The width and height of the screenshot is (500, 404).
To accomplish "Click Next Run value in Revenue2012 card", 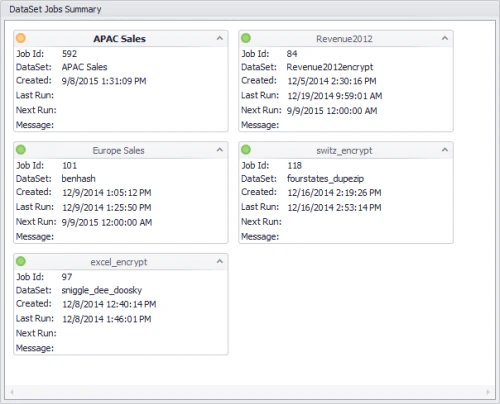I will (332, 111).
